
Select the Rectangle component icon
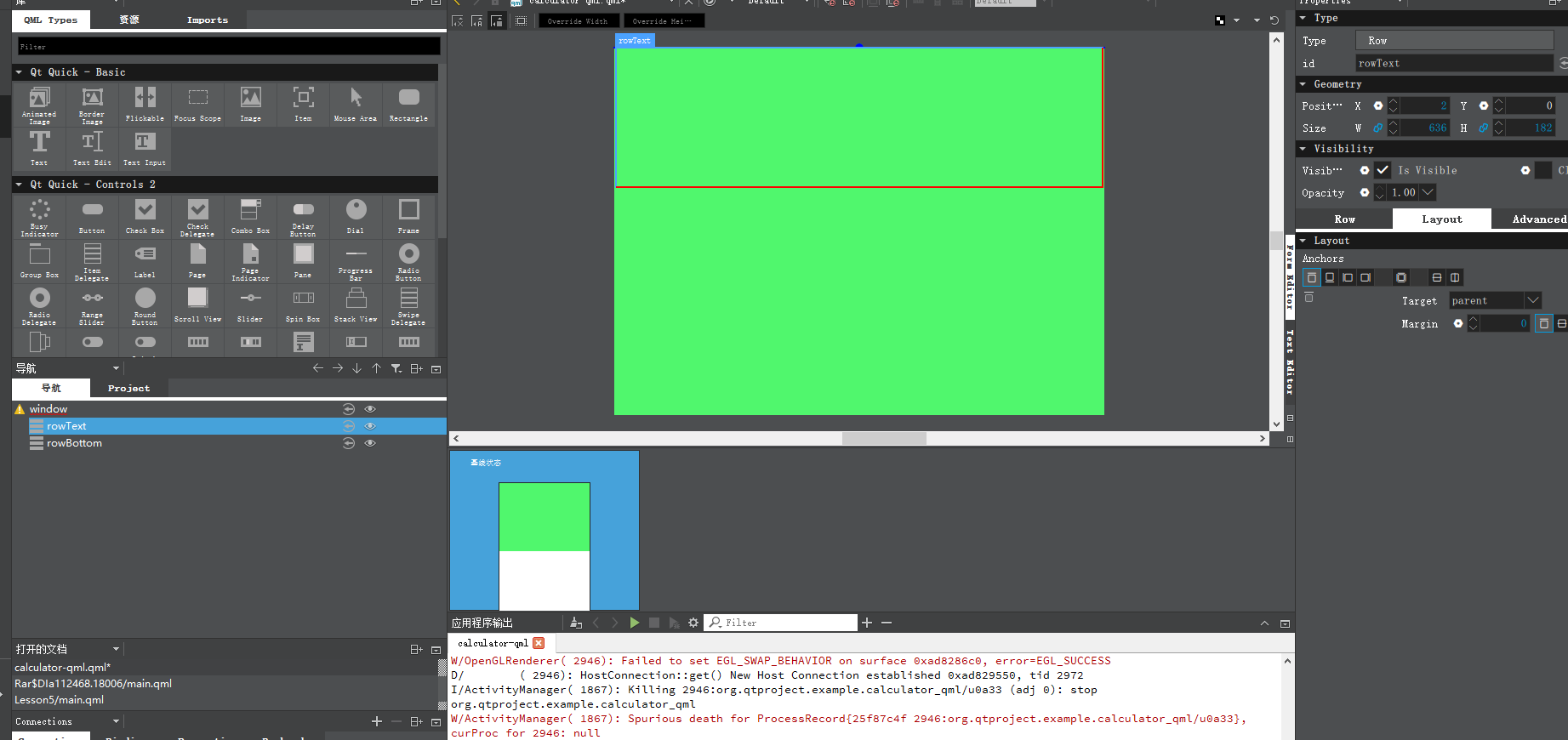pyautogui.click(x=408, y=104)
